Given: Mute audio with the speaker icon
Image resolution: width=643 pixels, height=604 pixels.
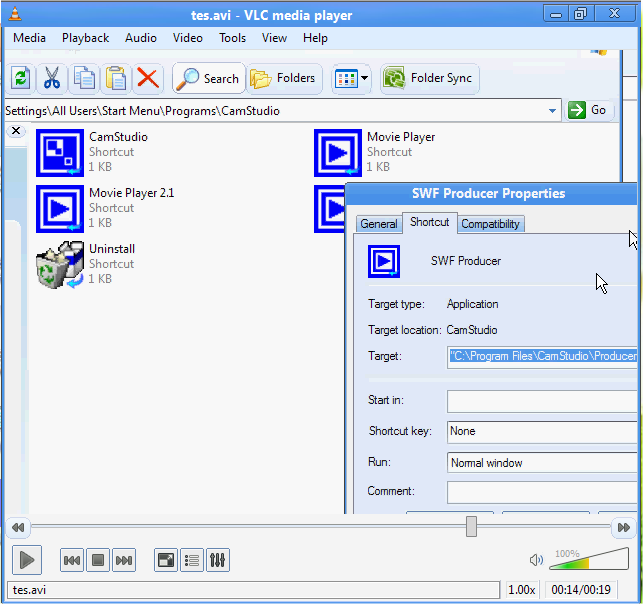Looking at the screenshot, I should pyautogui.click(x=536, y=560).
